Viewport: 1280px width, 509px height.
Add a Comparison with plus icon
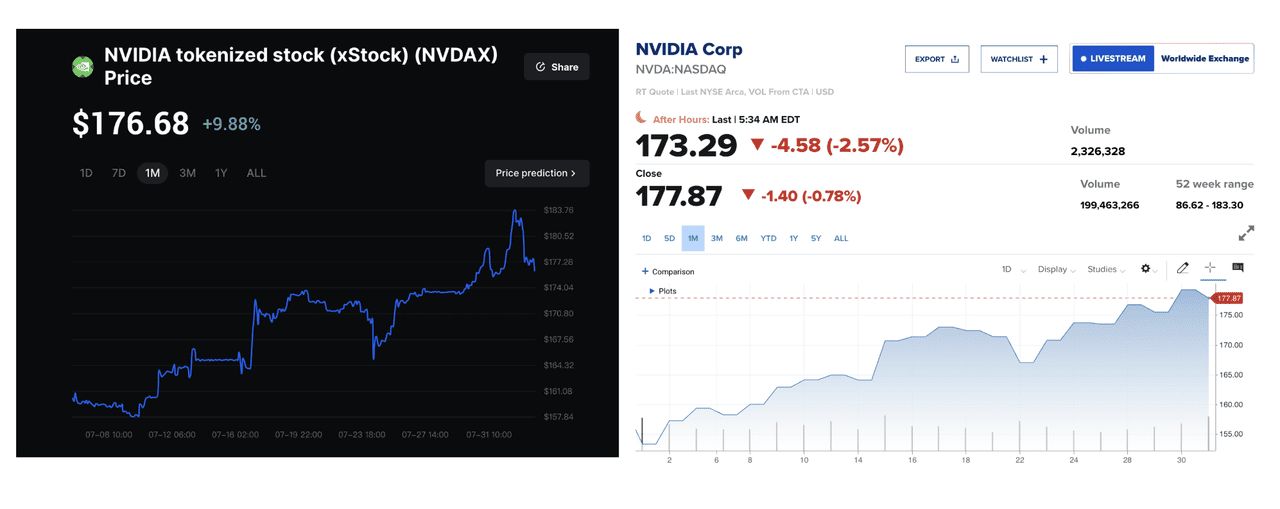click(668, 271)
